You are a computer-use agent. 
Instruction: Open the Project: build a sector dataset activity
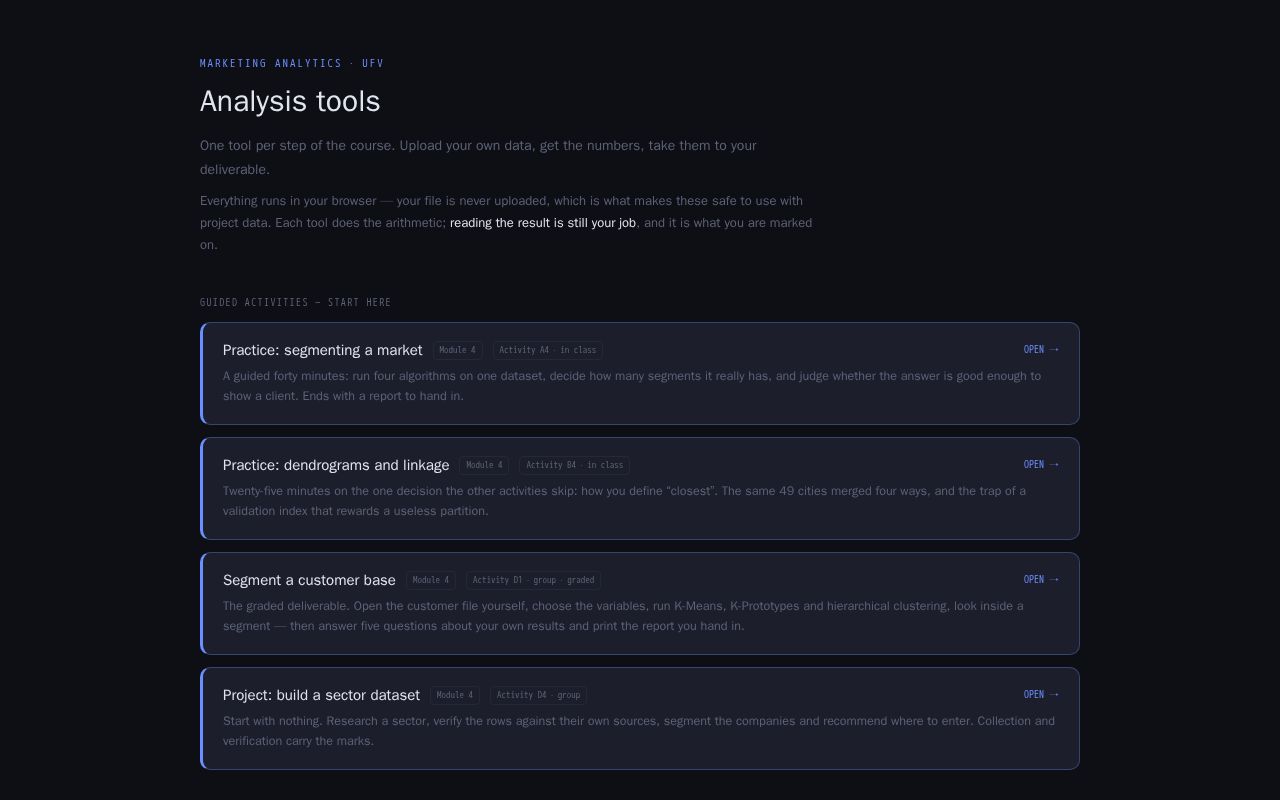point(640,718)
